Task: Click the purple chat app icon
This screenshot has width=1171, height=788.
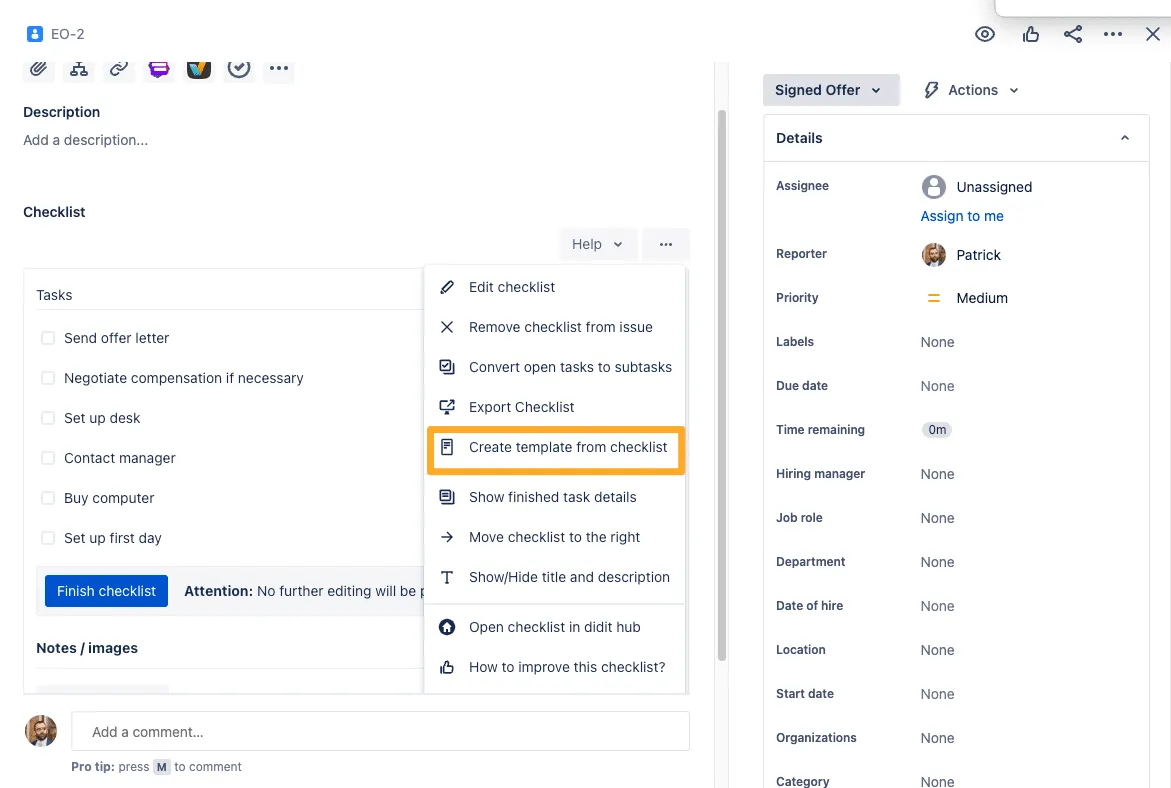Action: 158,69
